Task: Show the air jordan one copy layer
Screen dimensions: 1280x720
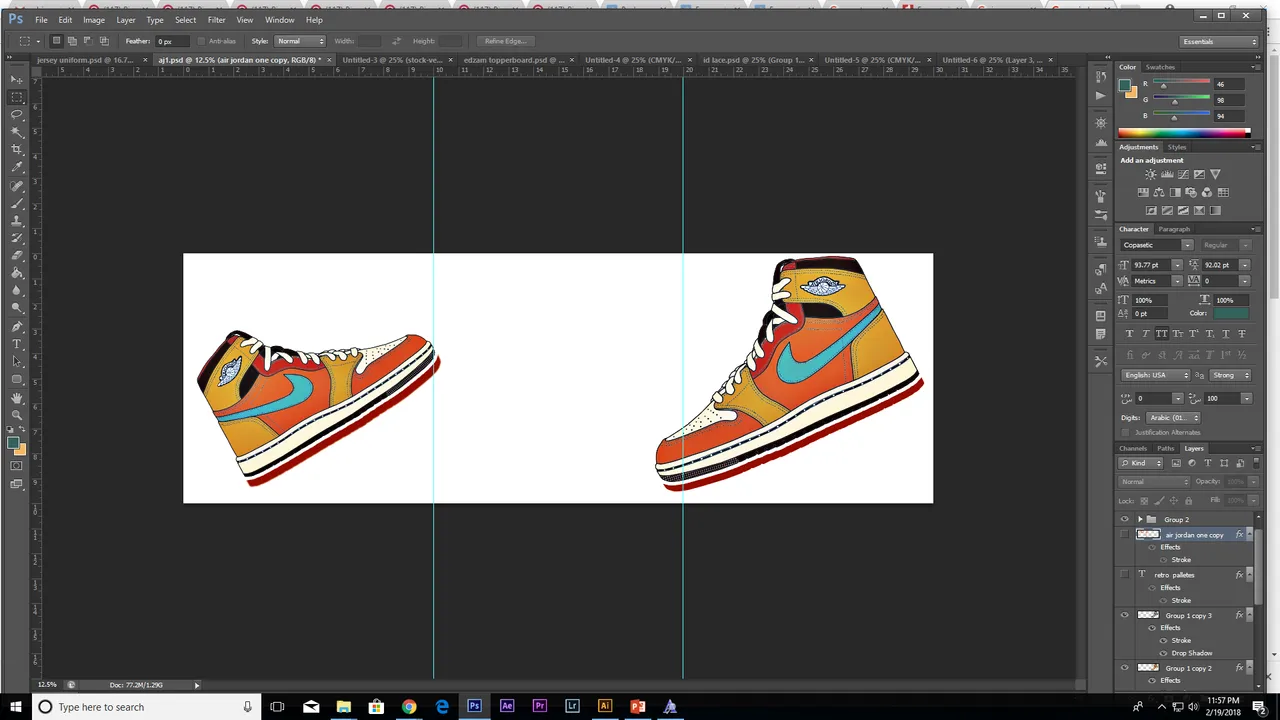Action: 1124,535
